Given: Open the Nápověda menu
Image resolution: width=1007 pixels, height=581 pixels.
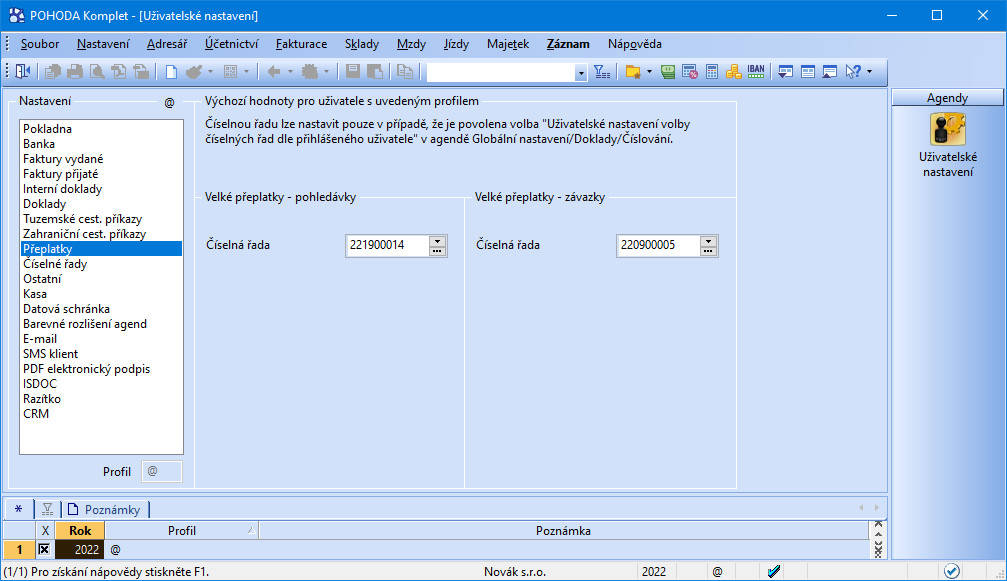Looking at the screenshot, I should click(x=635, y=44).
